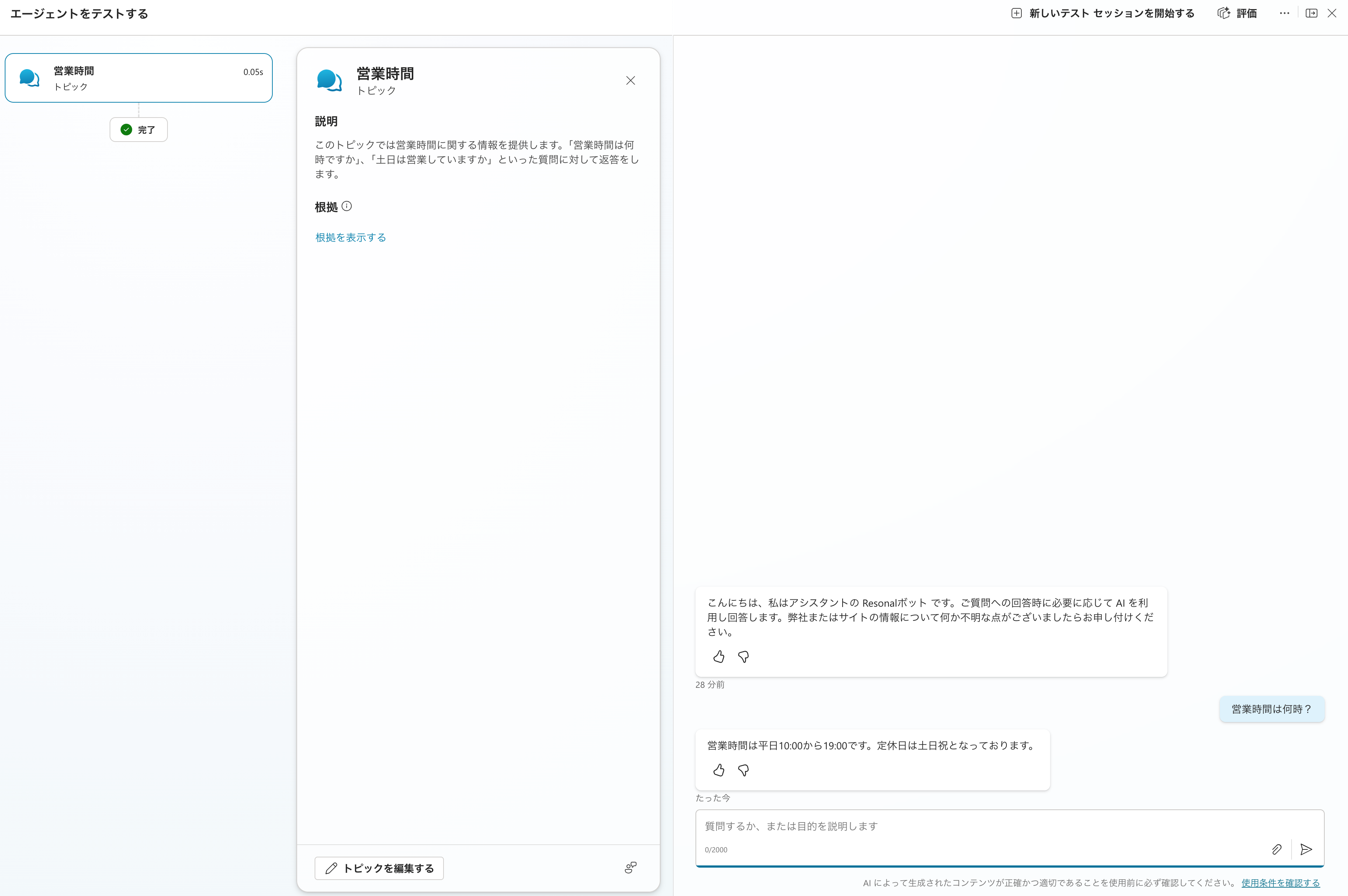This screenshot has height=896, width=1348.
Task: Dislike the 営業時間 answer message
Action: pyautogui.click(x=743, y=770)
